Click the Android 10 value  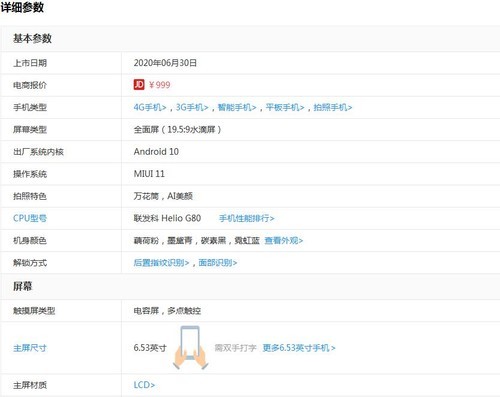(x=156, y=152)
